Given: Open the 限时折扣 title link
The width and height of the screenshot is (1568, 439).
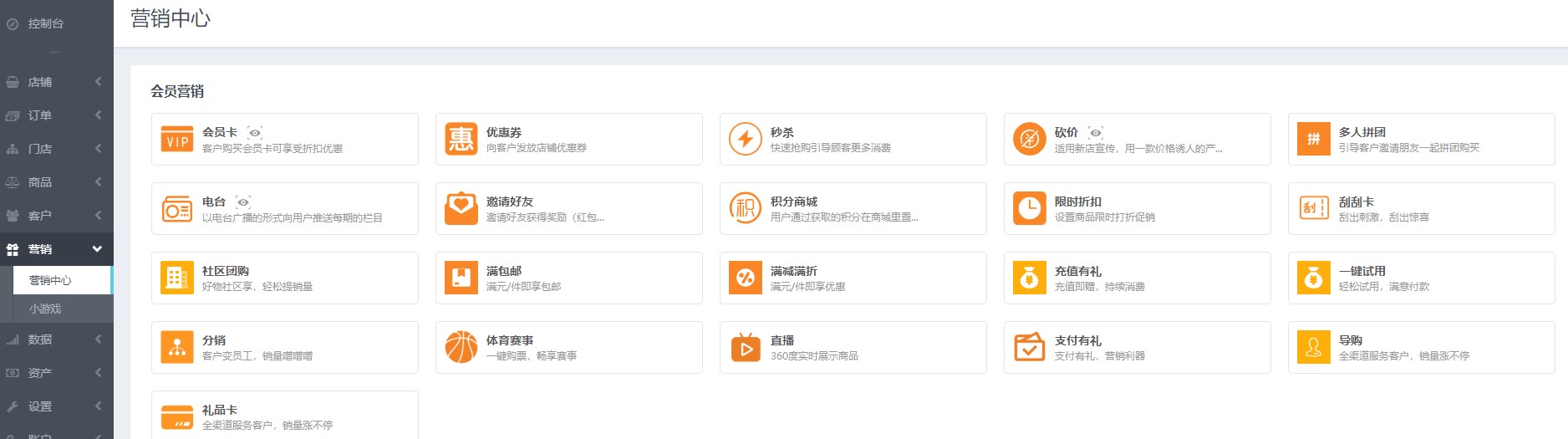Looking at the screenshot, I should [1078, 202].
